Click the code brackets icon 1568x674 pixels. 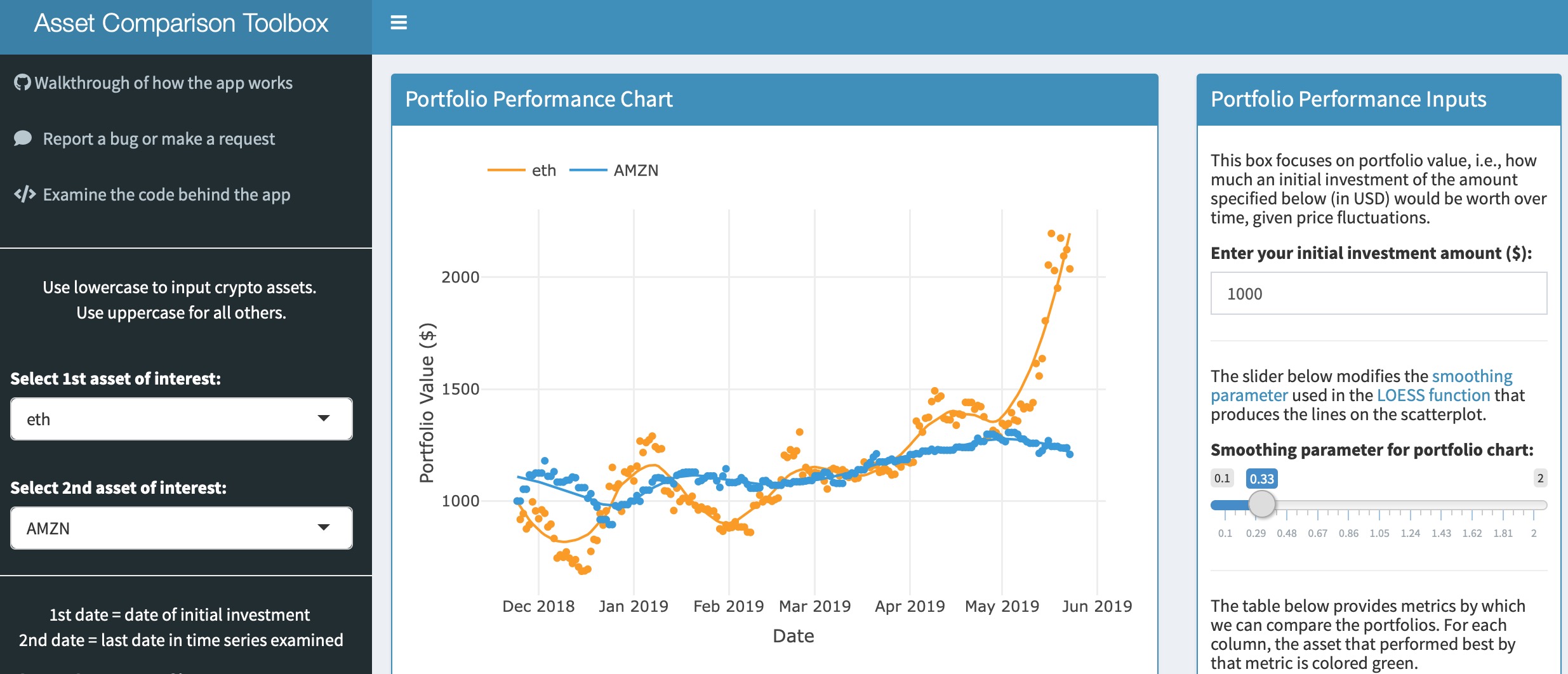point(25,194)
